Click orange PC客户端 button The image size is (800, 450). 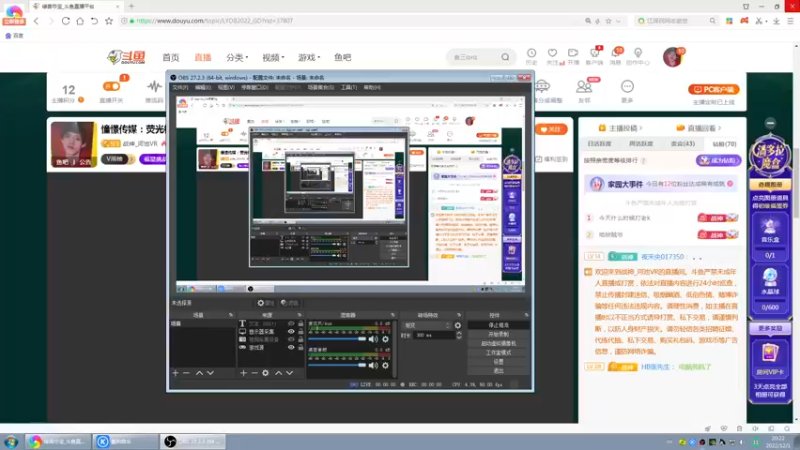[x=713, y=89]
